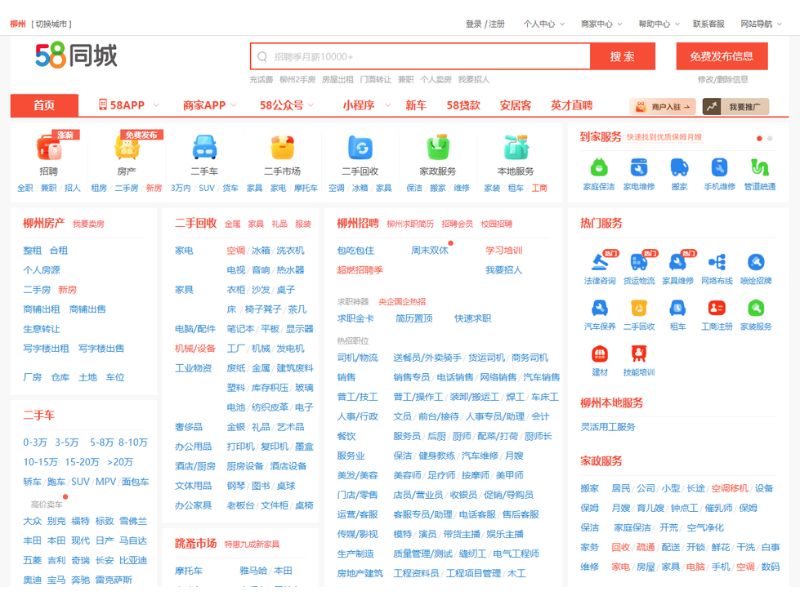
Task: Open the 汽车保养 car maintenance icon
Action: coord(600,308)
